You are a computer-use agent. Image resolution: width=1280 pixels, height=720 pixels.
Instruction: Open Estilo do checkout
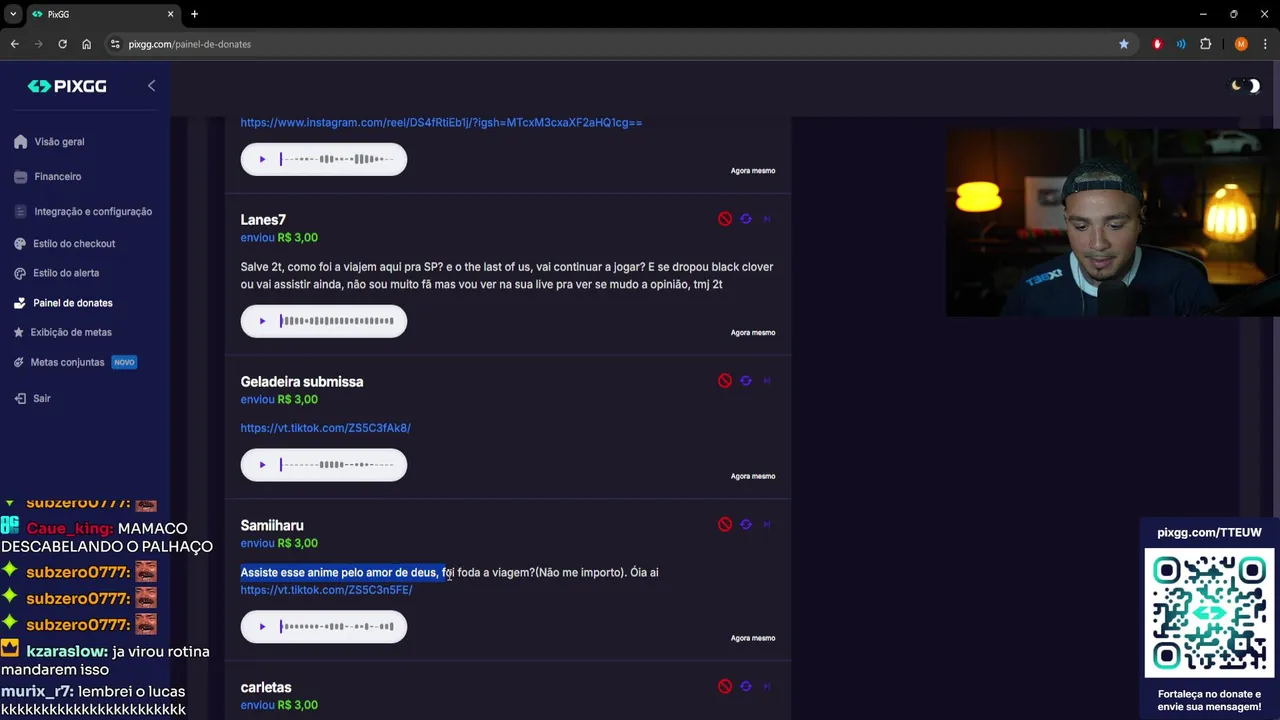pos(65,244)
